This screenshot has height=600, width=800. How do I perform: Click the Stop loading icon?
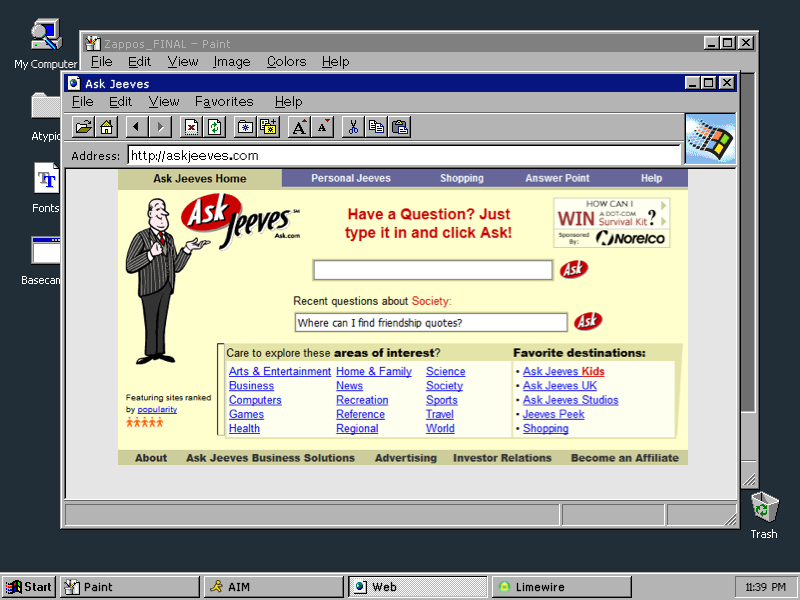[x=191, y=127]
